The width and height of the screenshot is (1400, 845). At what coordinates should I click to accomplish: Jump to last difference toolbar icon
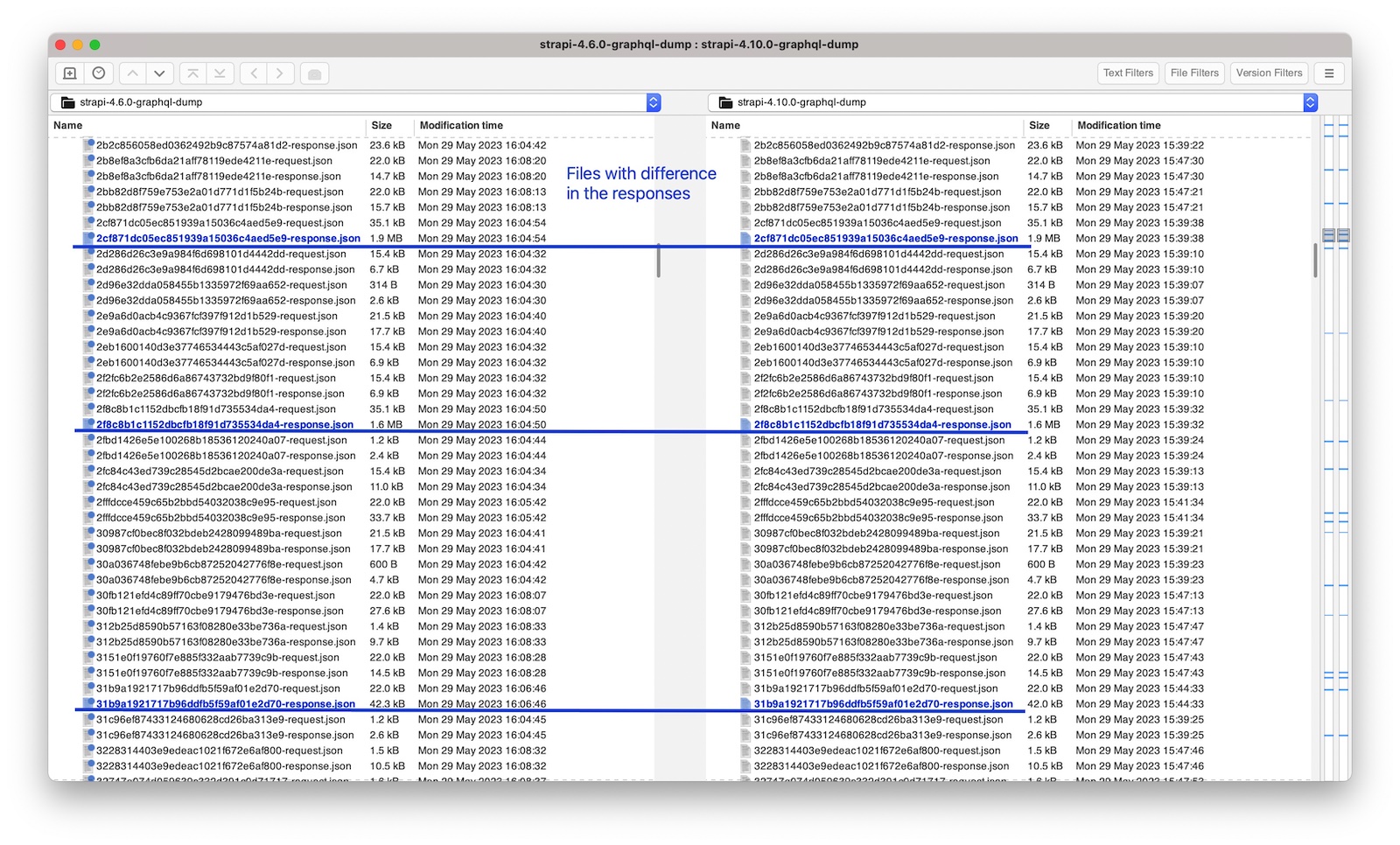tap(220, 73)
